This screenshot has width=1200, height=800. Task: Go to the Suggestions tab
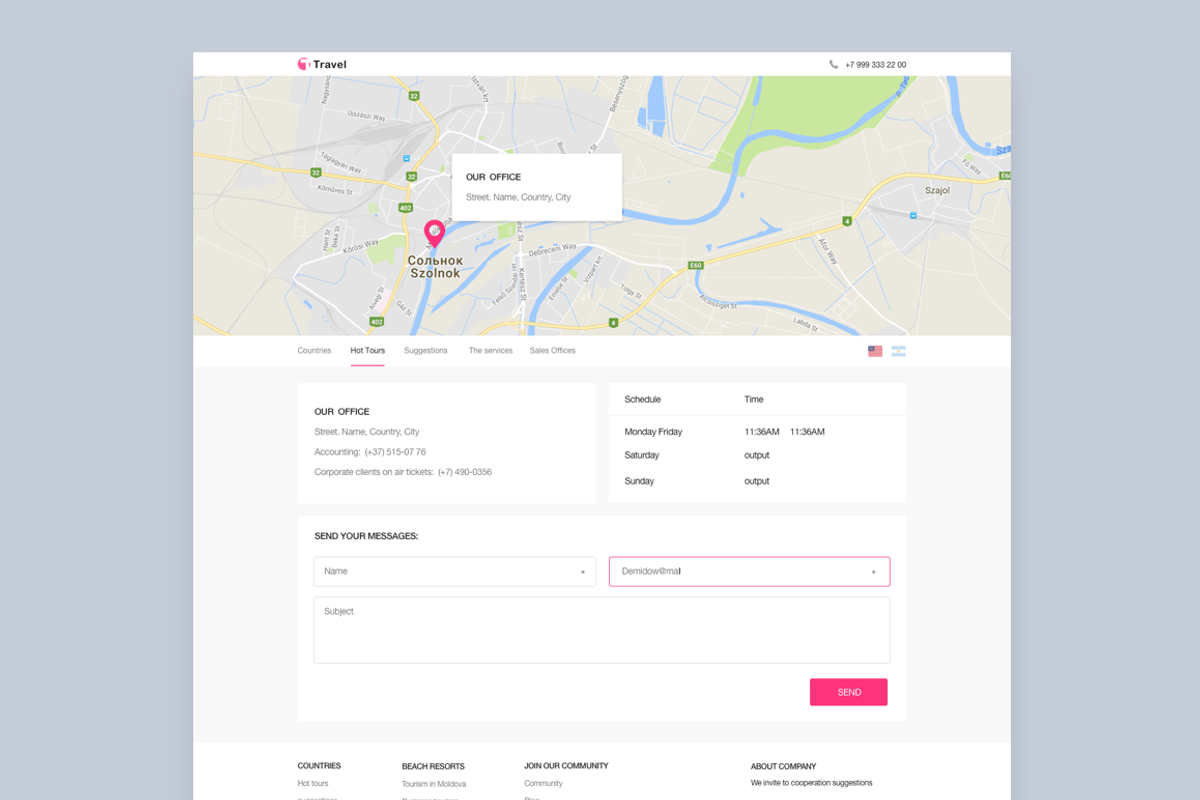point(426,351)
